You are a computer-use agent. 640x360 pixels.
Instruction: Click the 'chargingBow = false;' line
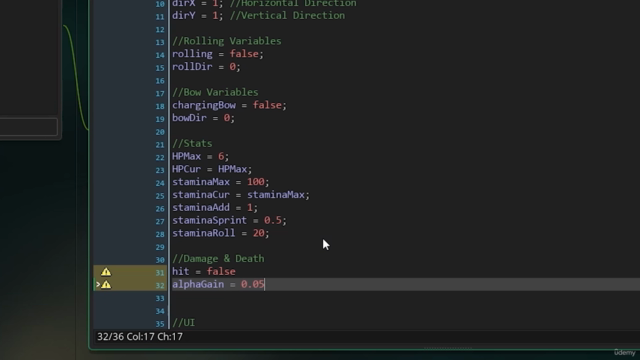point(229,105)
